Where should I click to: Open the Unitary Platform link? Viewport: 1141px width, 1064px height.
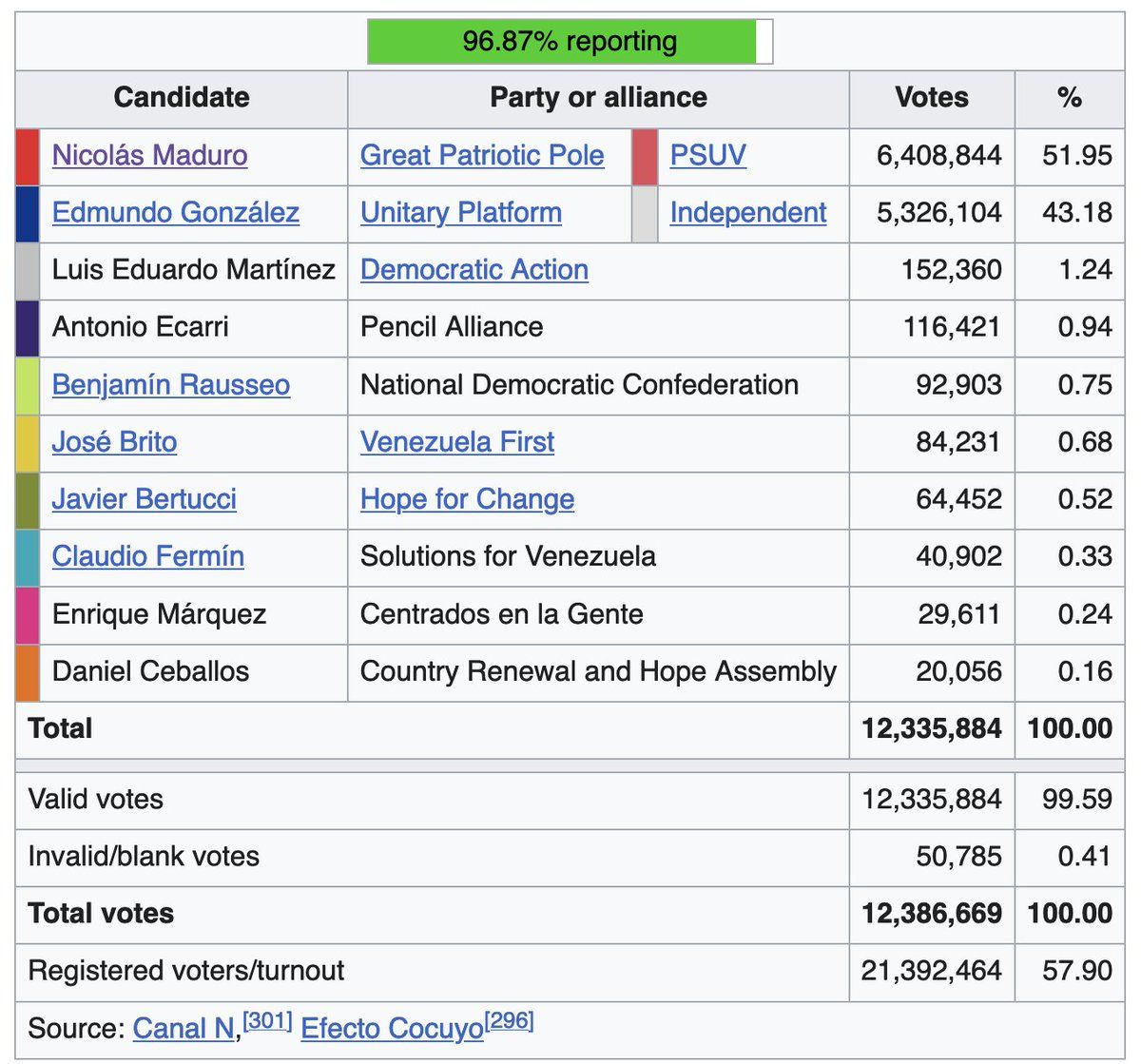coord(460,212)
